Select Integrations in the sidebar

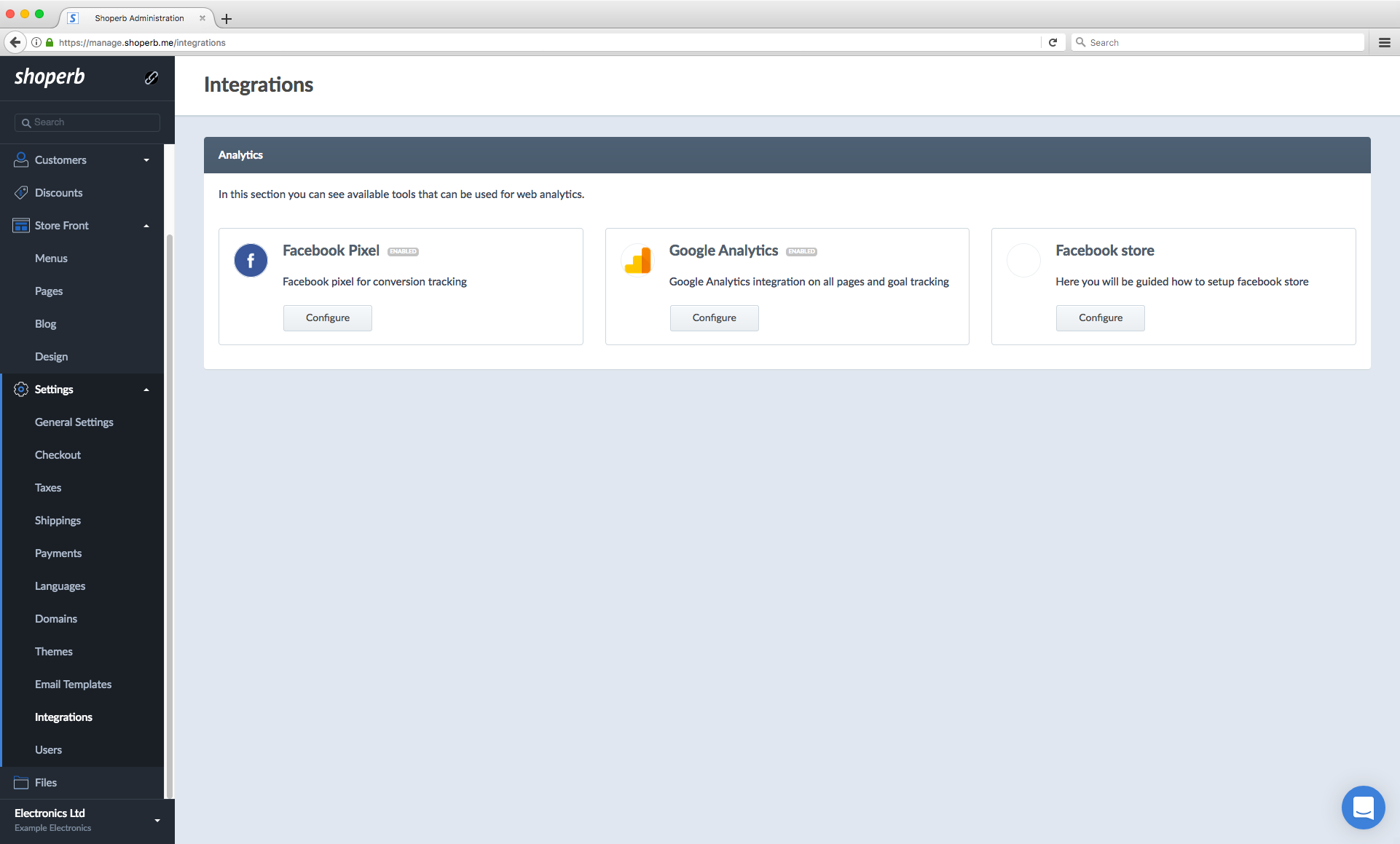63,717
